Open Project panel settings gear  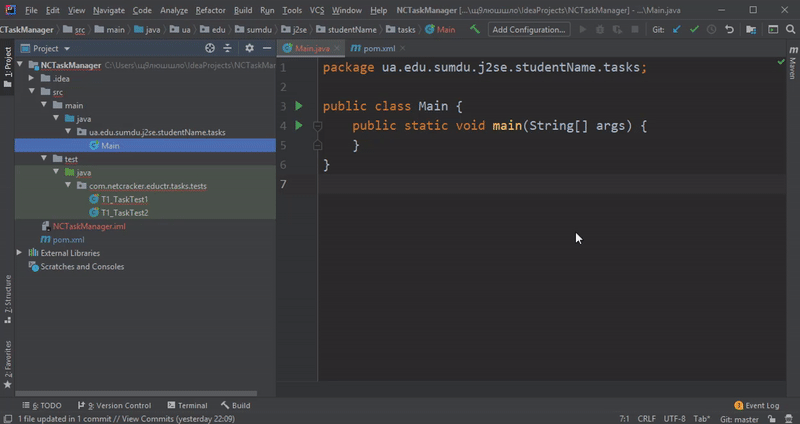click(x=249, y=48)
